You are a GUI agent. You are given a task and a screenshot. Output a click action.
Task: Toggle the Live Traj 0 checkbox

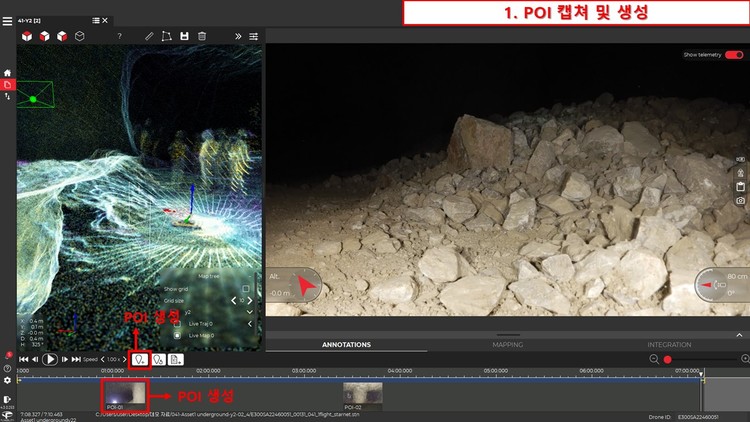coord(177,324)
